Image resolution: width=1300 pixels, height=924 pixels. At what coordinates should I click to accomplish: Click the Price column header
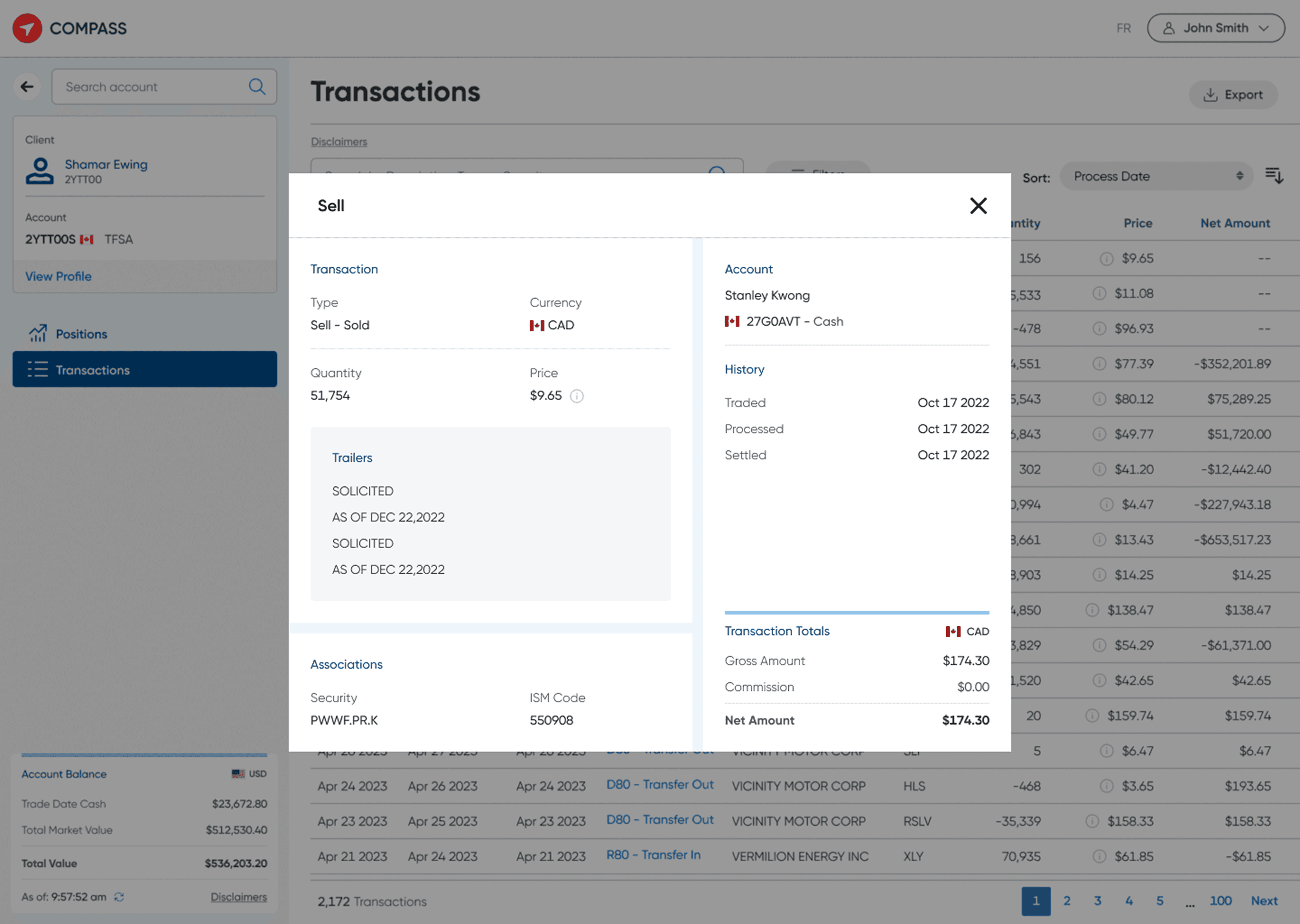tap(1137, 223)
